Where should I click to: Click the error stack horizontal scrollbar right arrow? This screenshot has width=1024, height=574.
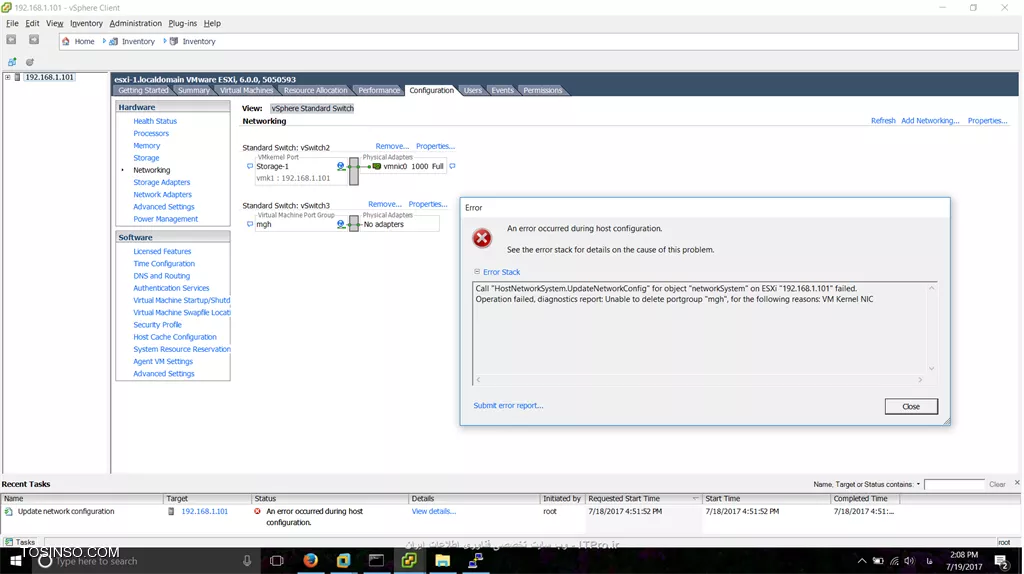[920, 379]
